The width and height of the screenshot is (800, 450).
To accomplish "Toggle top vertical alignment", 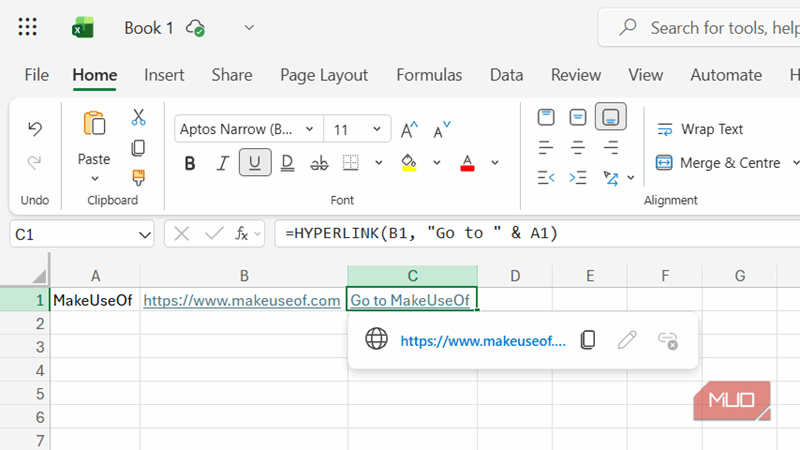I will point(546,117).
